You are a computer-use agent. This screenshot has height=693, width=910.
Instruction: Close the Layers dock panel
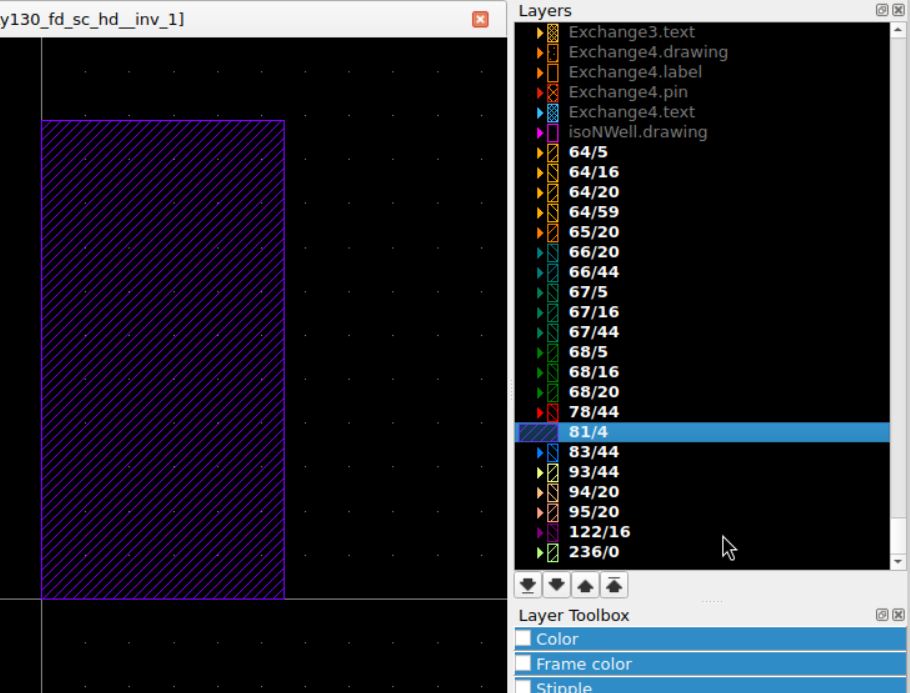tap(898, 10)
